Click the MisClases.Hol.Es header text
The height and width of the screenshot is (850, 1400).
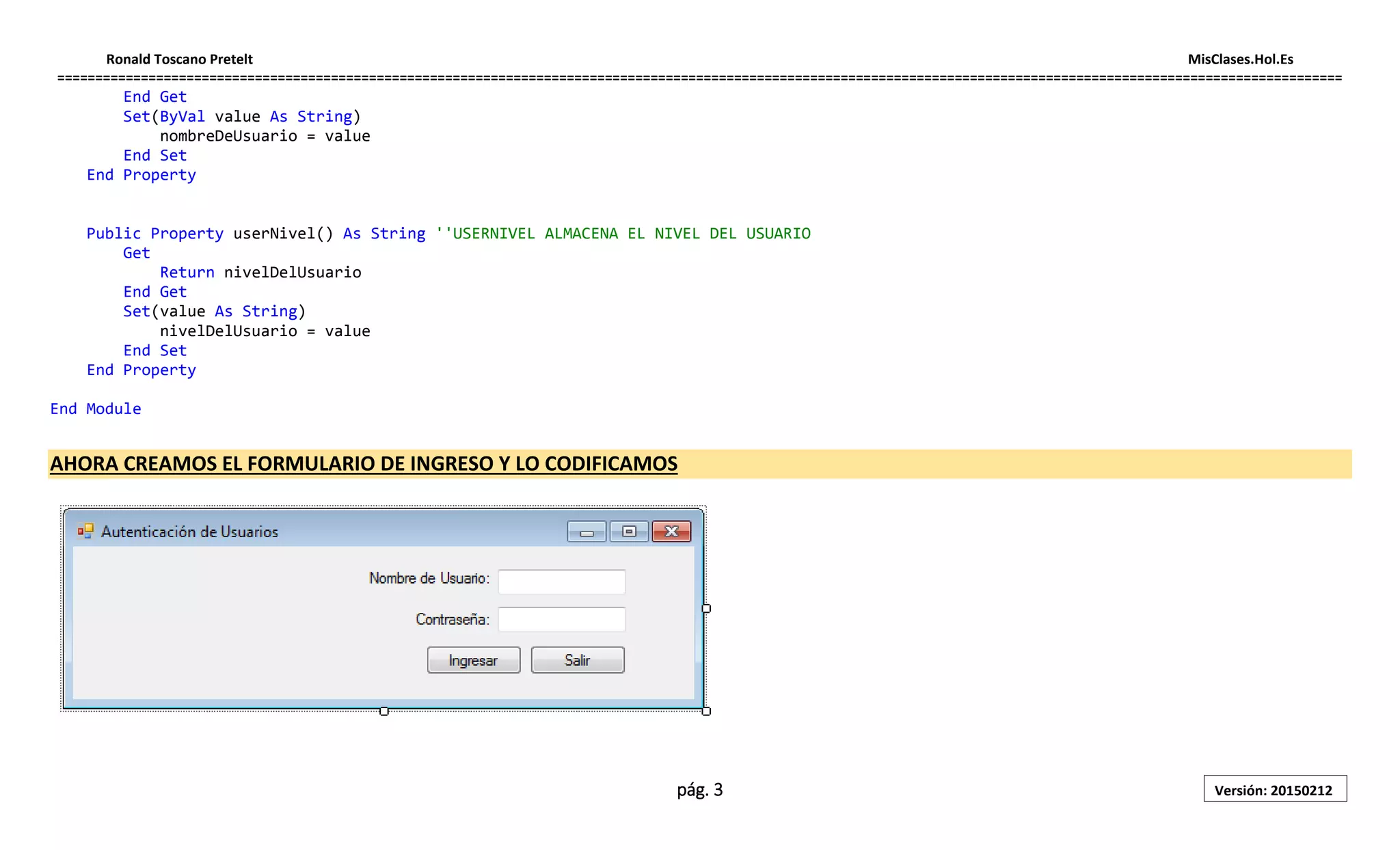coord(1240,59)
